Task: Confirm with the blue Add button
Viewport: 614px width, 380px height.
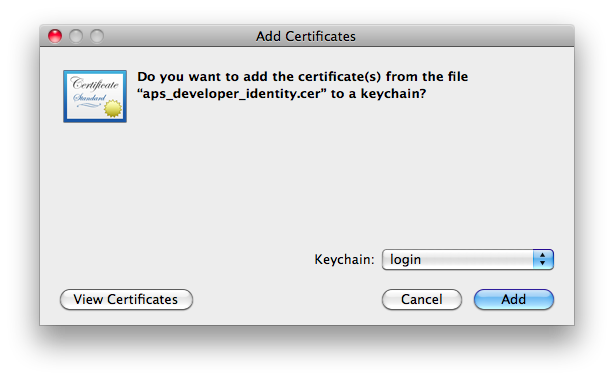Action: click(x=514, y=300)
